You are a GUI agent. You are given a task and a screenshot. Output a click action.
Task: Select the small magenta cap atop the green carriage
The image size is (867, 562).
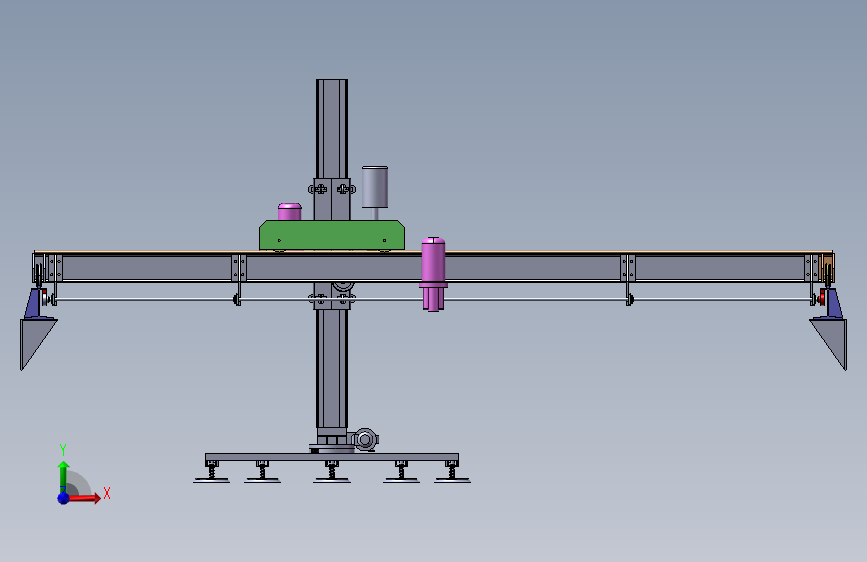[289, 212]
